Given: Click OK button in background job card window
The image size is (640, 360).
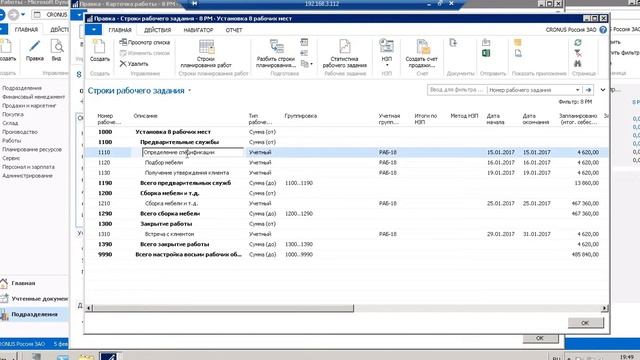Looking at the screenshot, I should point(540,338).
